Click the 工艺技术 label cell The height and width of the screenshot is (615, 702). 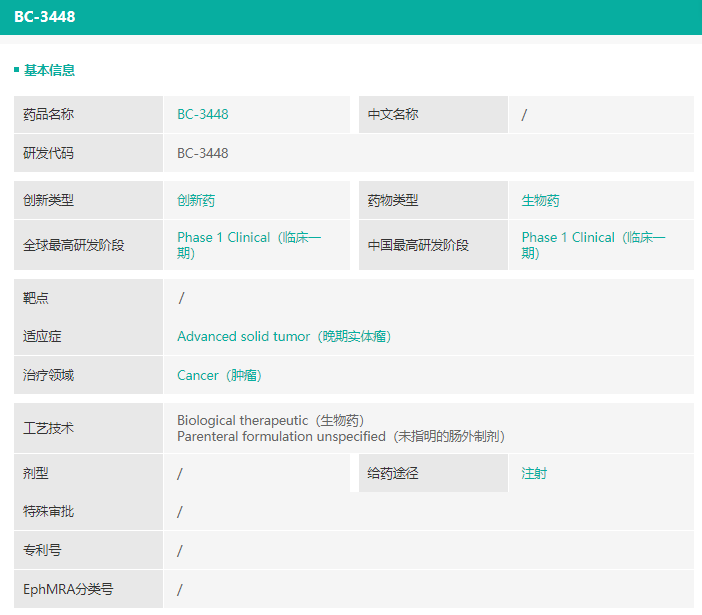tap(48, 428)
